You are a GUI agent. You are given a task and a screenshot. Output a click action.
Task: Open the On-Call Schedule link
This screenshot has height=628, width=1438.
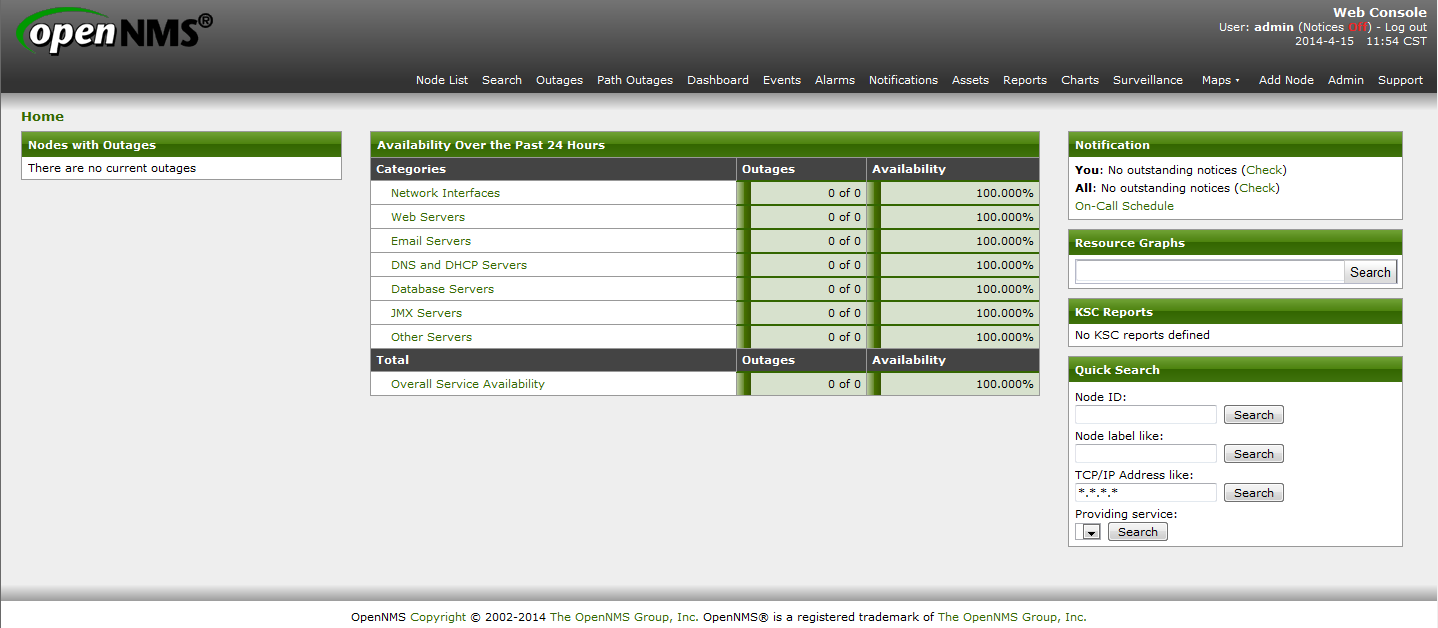[x=1124, y=206]
